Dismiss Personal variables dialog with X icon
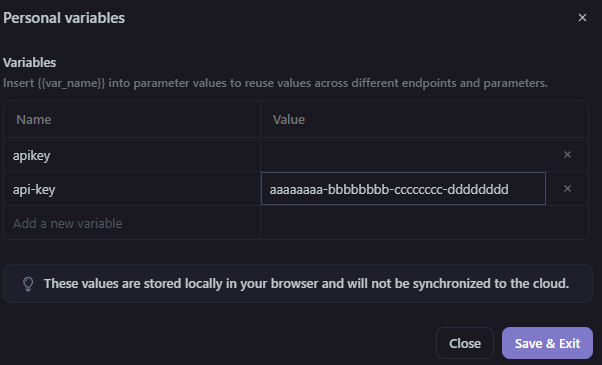Screen dimensions: 602x365 tap(582, 18)
